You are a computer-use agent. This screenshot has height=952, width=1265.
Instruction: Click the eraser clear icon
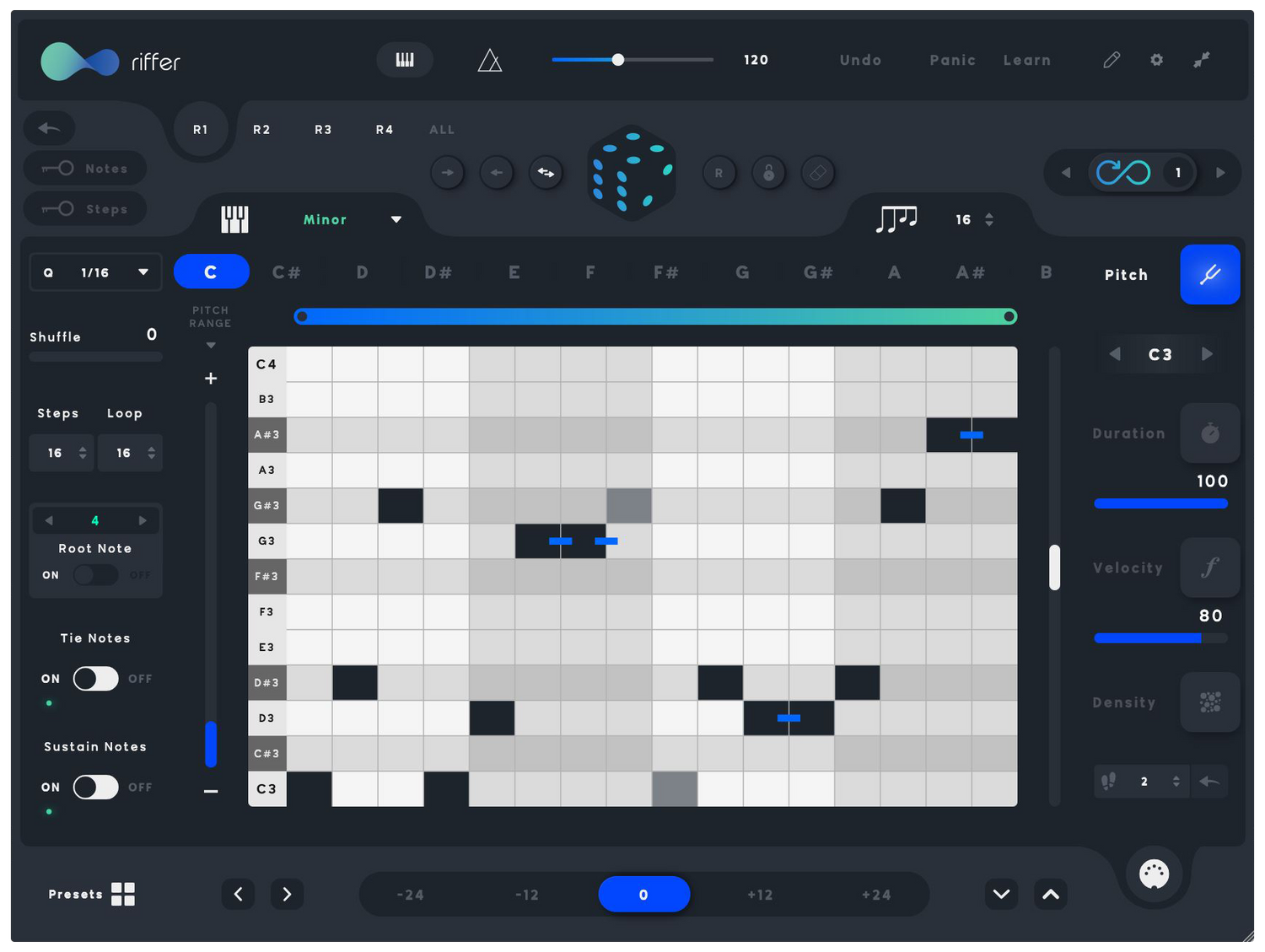point(817,173)
